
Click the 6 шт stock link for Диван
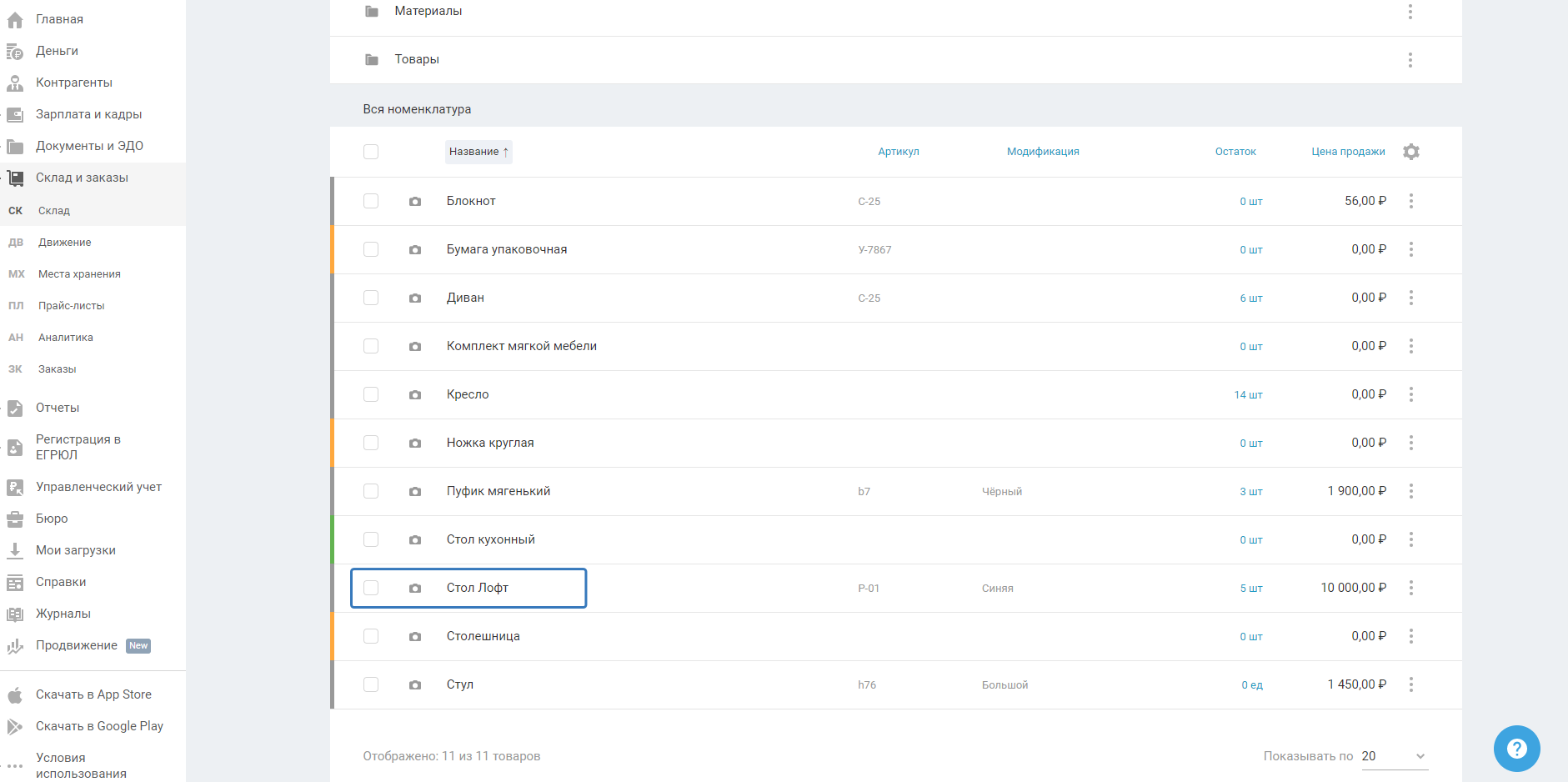tap(1251, 298)
